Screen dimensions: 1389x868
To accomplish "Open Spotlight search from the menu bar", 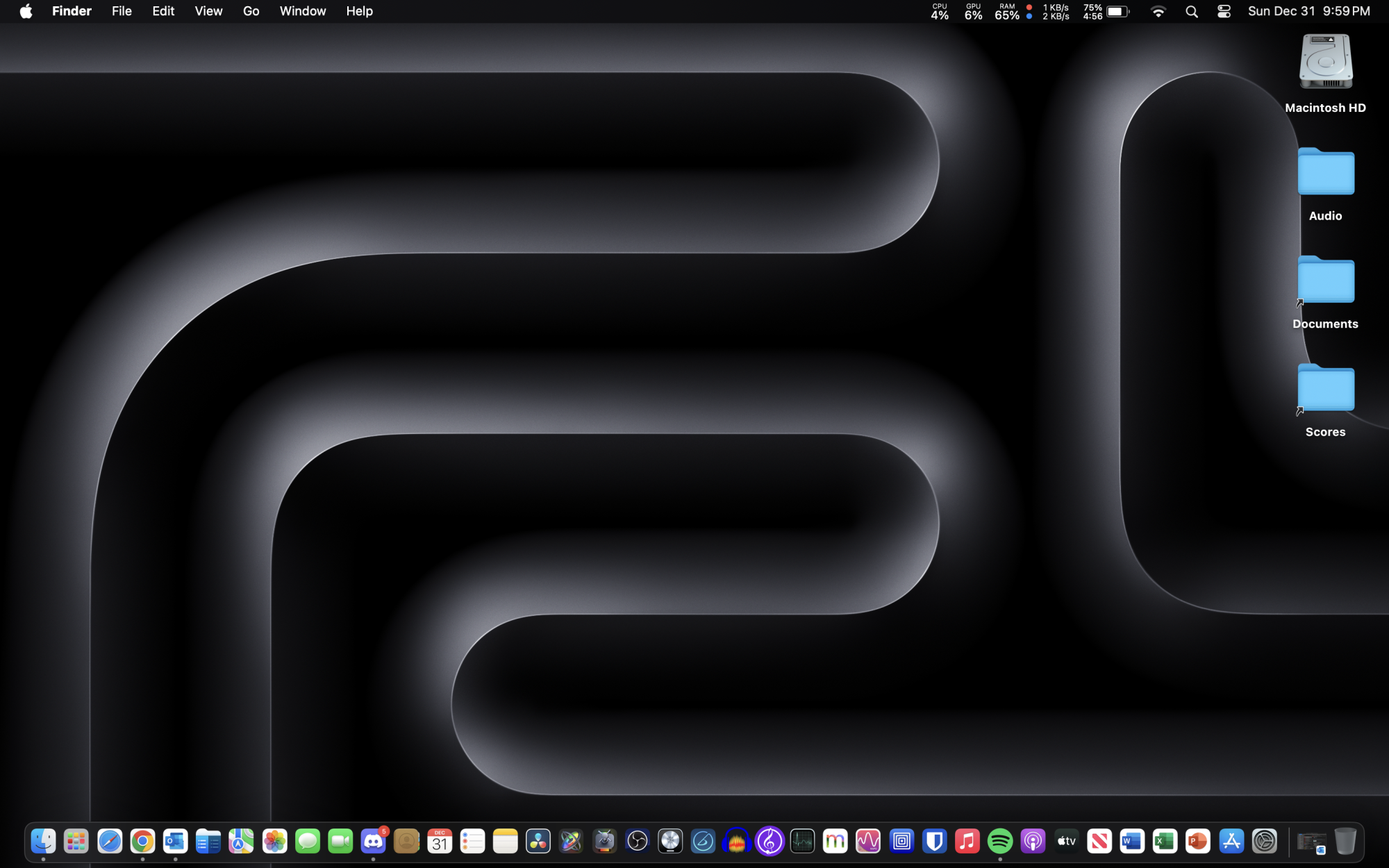I will pos(1190,11).
